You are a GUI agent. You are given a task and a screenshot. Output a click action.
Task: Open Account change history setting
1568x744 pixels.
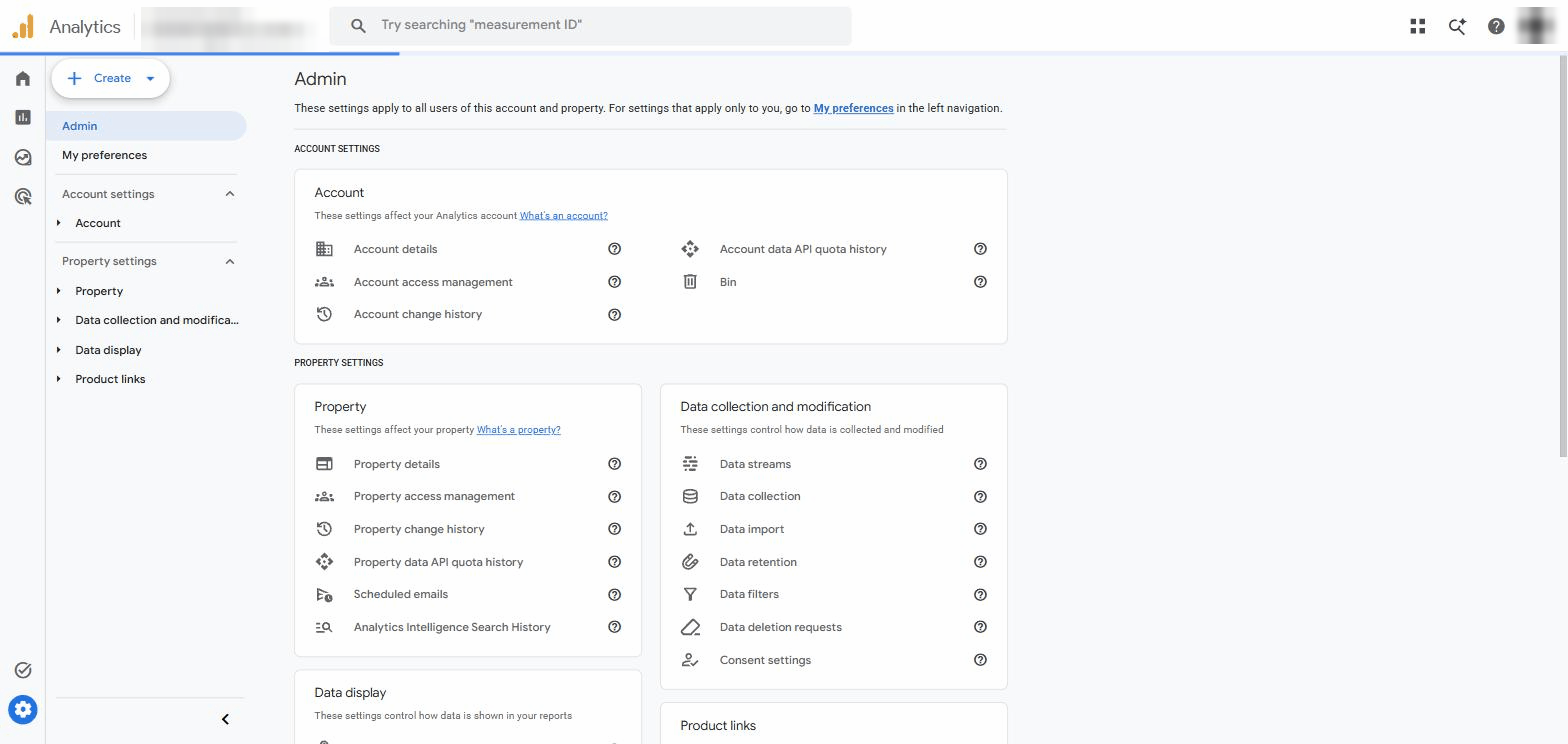[x=418, y=314]
